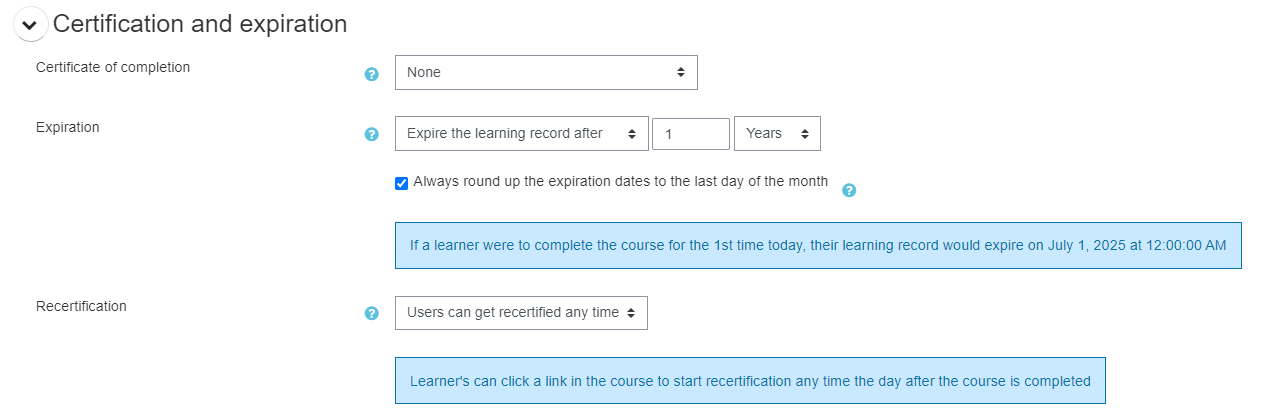This screenshot has height=416, width=1278.
Task: Open 'Users can get recertified any time' dropdown
Action: click(x=521, y=313)
